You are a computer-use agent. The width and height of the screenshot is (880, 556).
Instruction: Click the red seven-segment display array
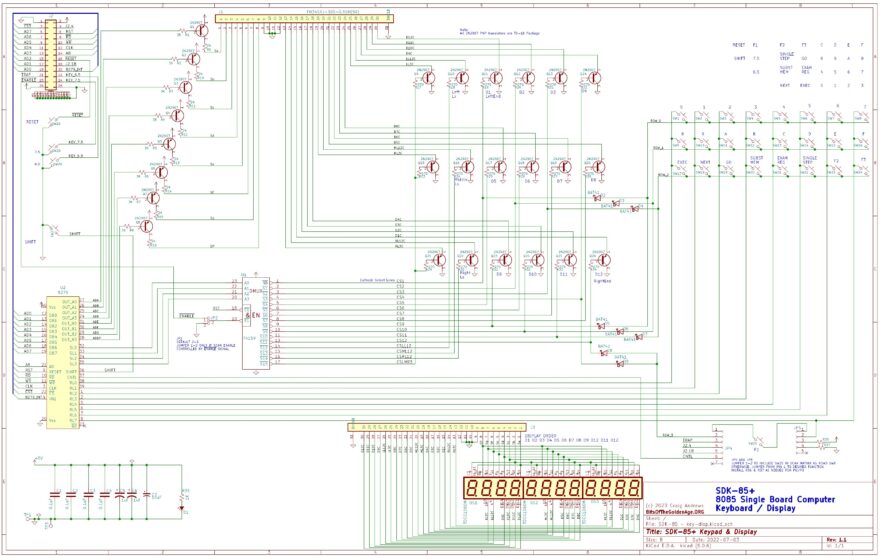551,491
